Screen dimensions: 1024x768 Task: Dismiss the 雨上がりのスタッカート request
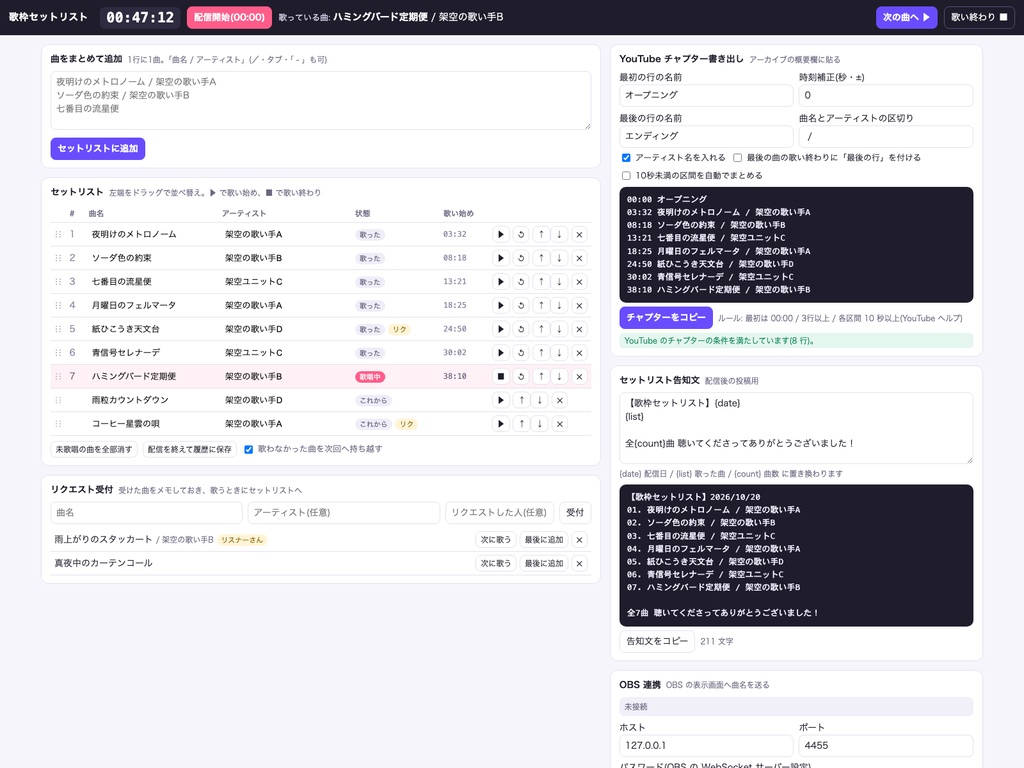[x=579, y=540]
